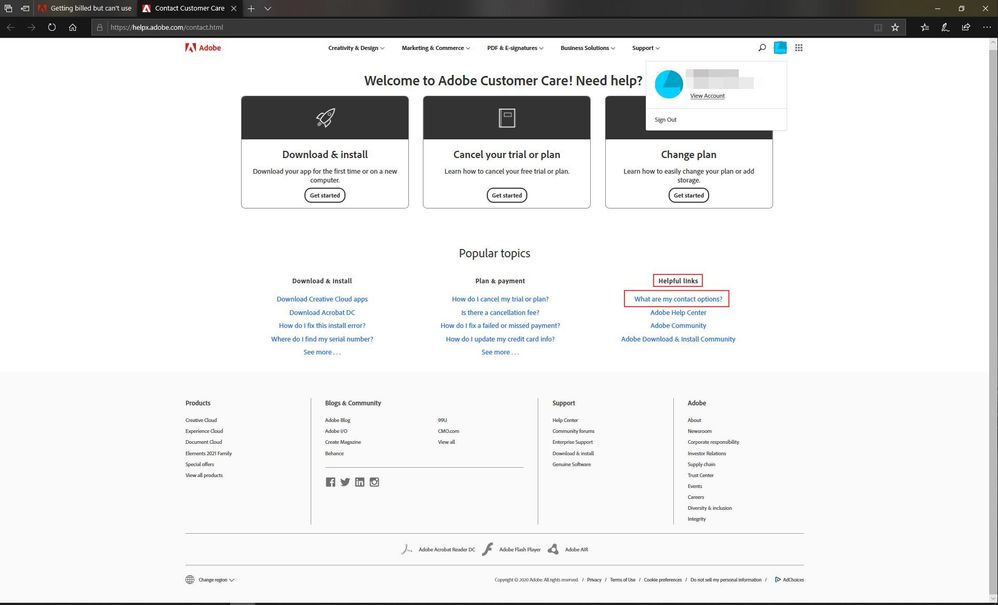Show tab previews chevron
Screen dimensions: 998x605
point(267,8)
